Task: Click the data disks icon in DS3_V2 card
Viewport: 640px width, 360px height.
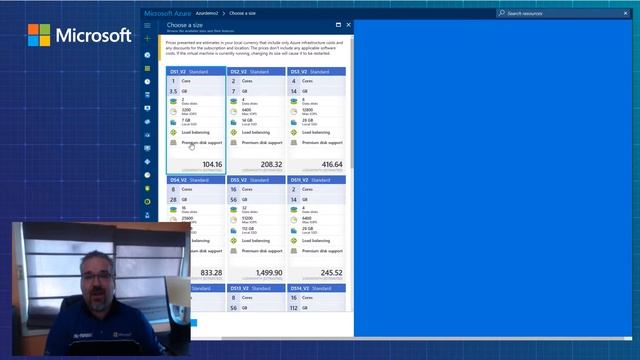Action: coord(294,101)
